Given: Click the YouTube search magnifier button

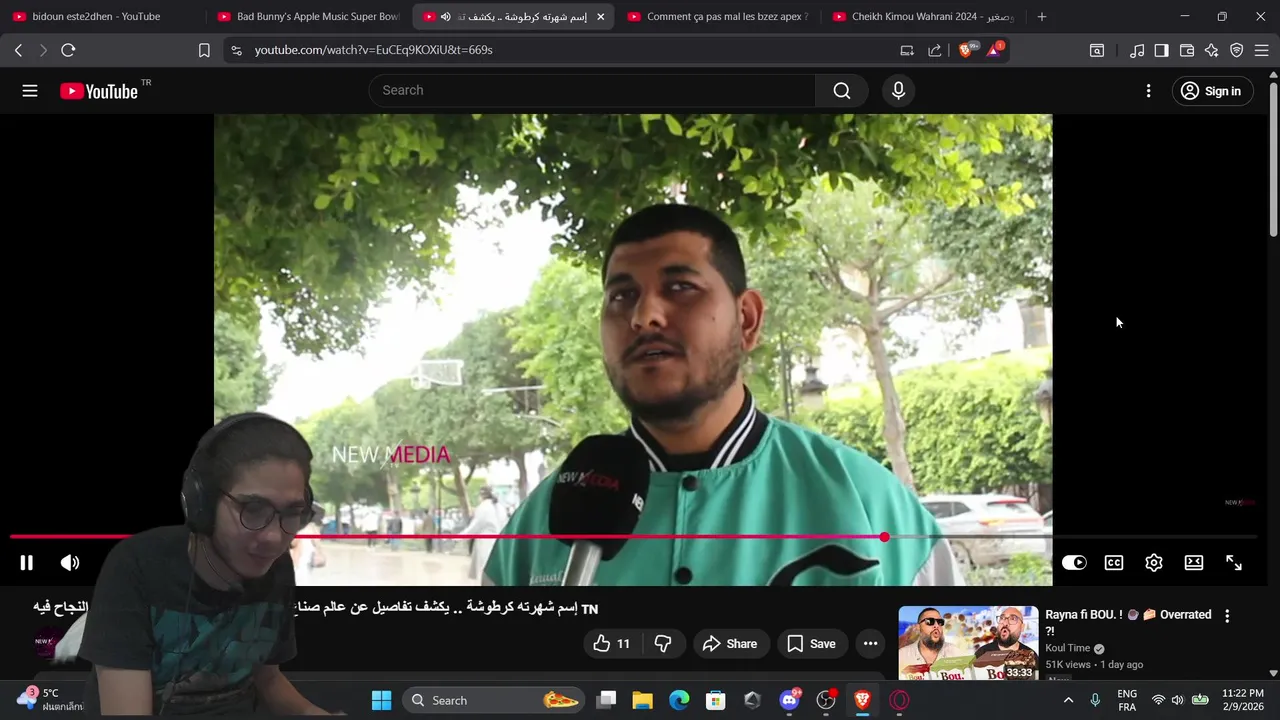Looking at the screenshot, I should pos(842,91).
